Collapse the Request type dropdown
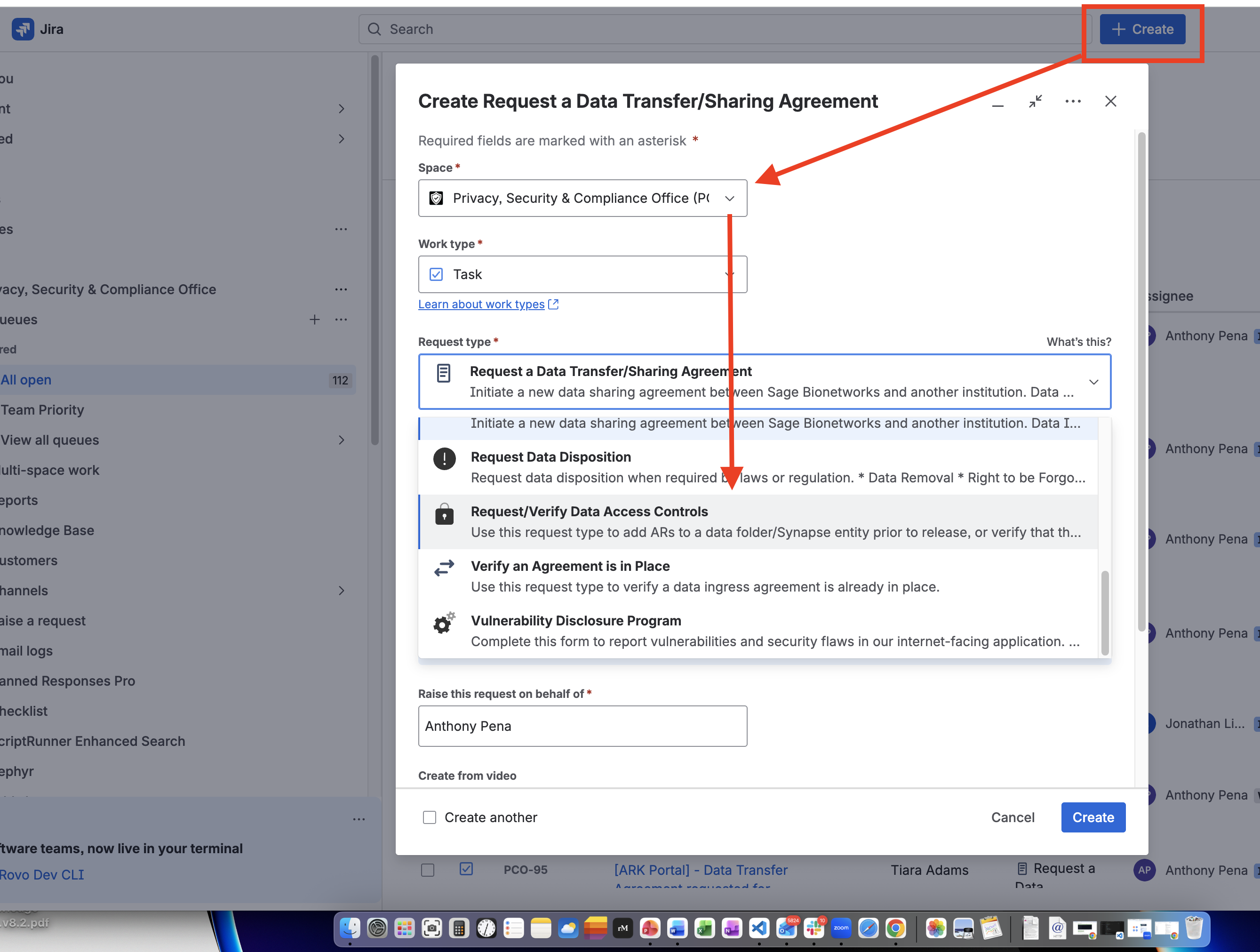 (x=1093, y=382)
